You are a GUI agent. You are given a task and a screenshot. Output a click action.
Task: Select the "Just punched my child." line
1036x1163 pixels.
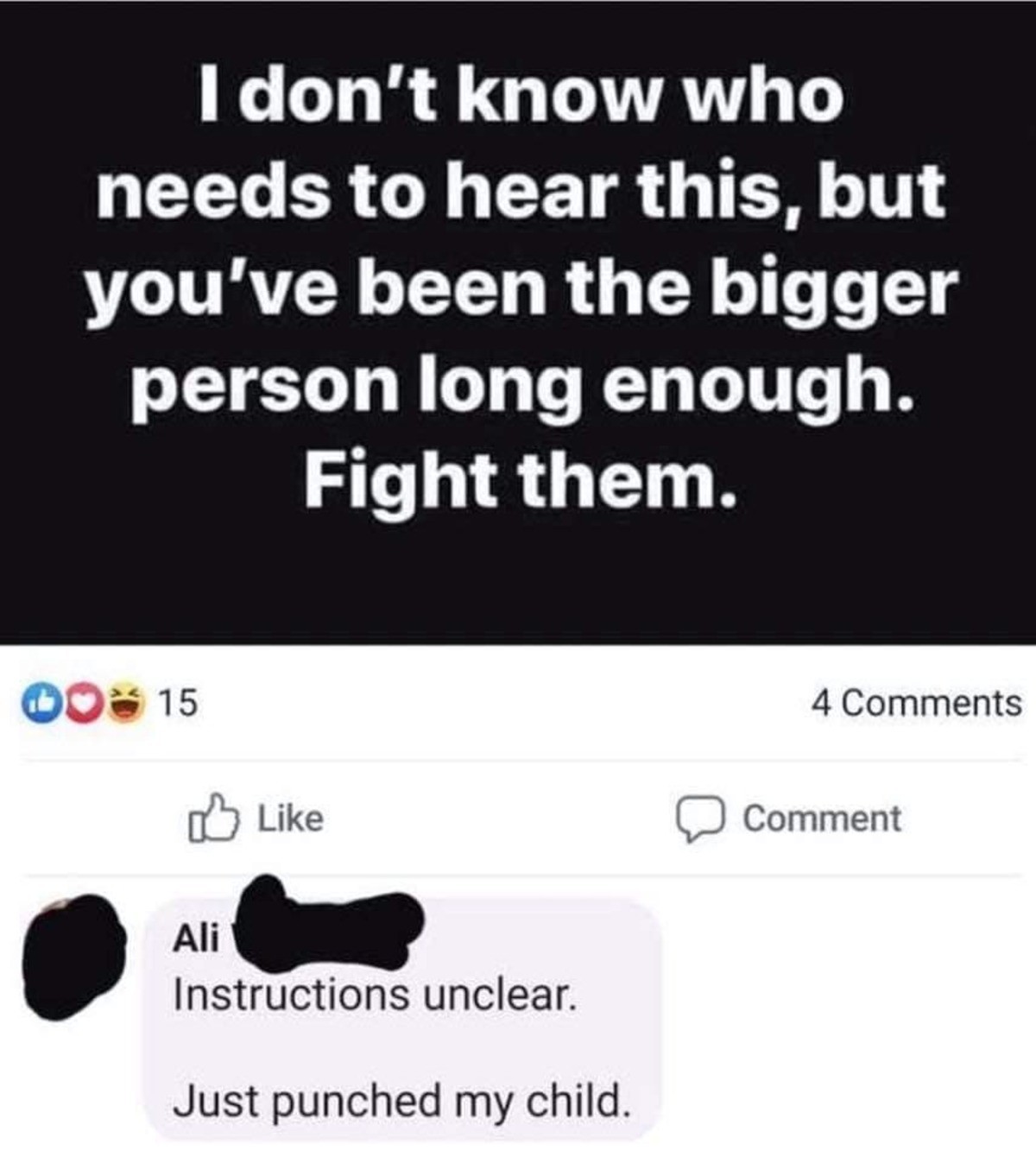point(401,1102)
